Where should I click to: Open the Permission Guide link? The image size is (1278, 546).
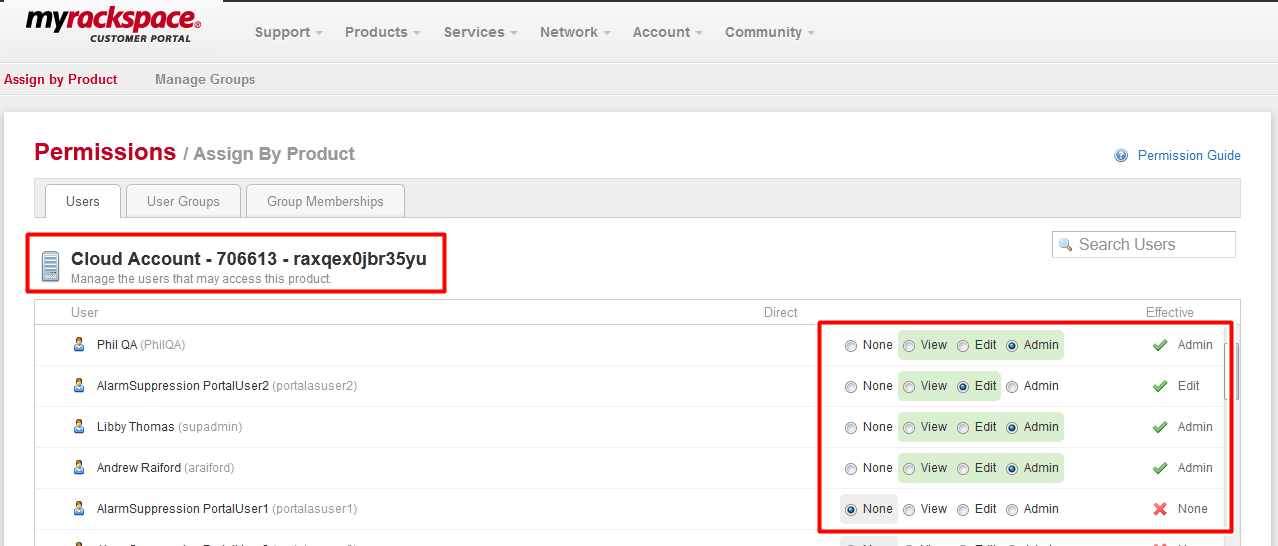(1189, 156)
